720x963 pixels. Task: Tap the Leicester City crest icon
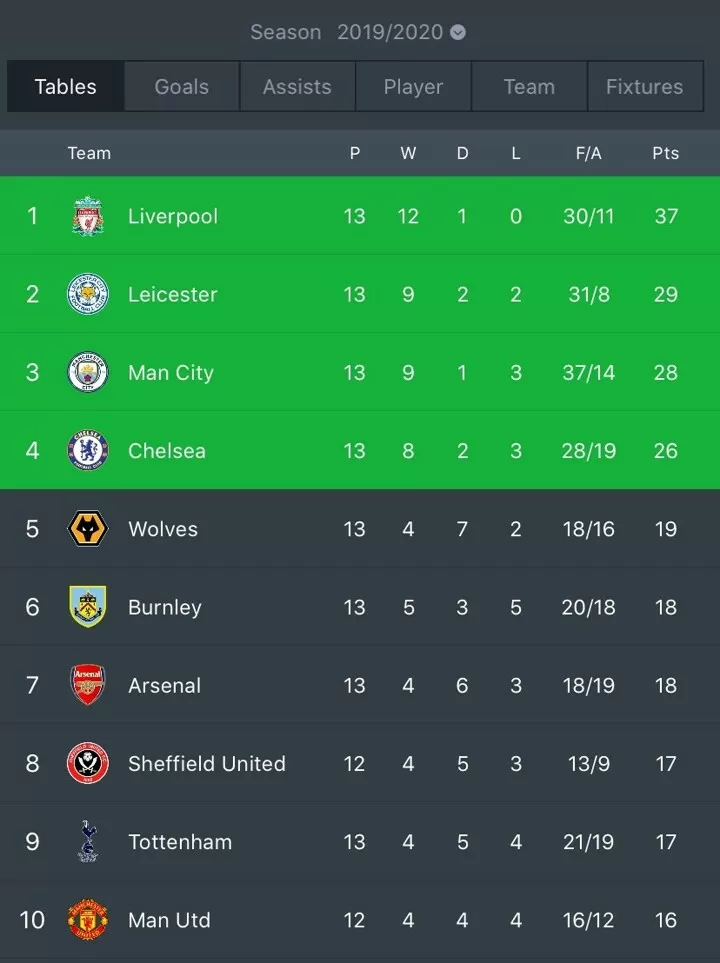click(88, 294)
